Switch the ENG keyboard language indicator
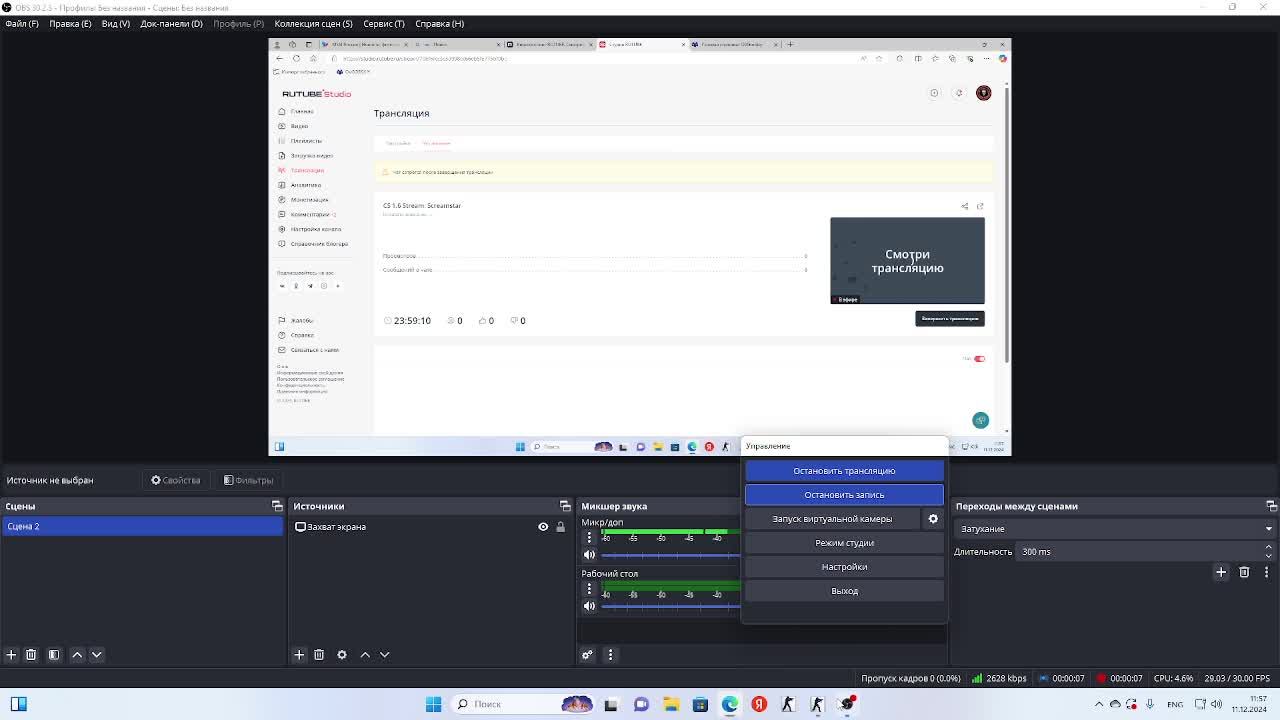The width and height of the screenshot is (1280, 720). coord(1175,704)
